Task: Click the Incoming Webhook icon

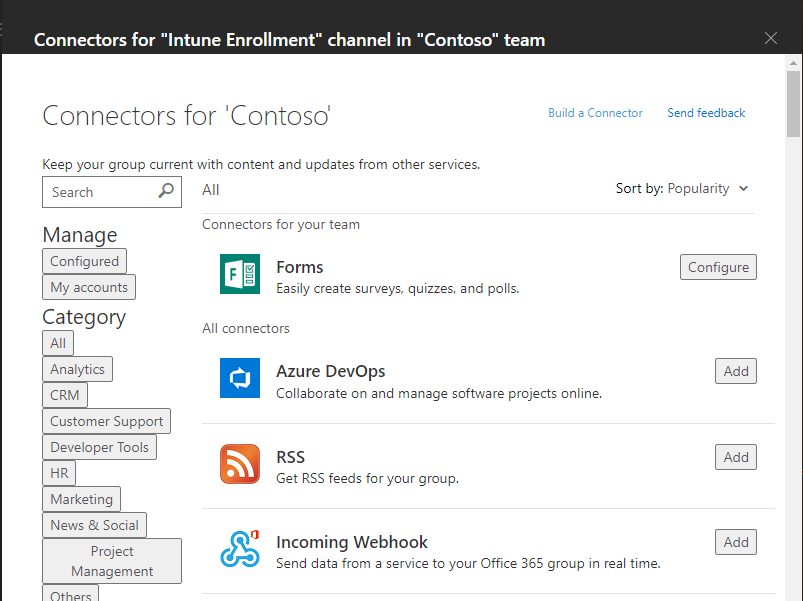Action: click(x=240, y=549)
